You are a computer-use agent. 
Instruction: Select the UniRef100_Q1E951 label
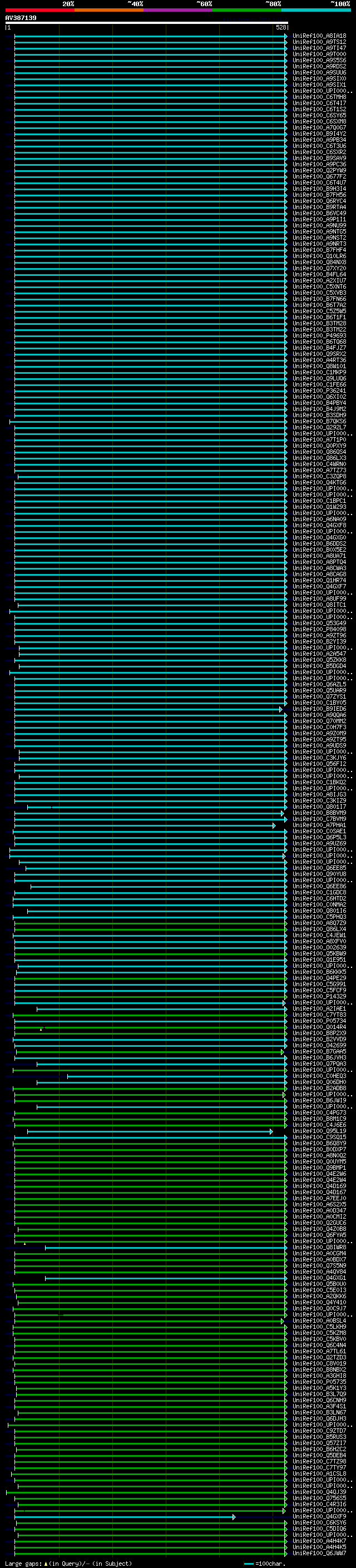[319, 960]
